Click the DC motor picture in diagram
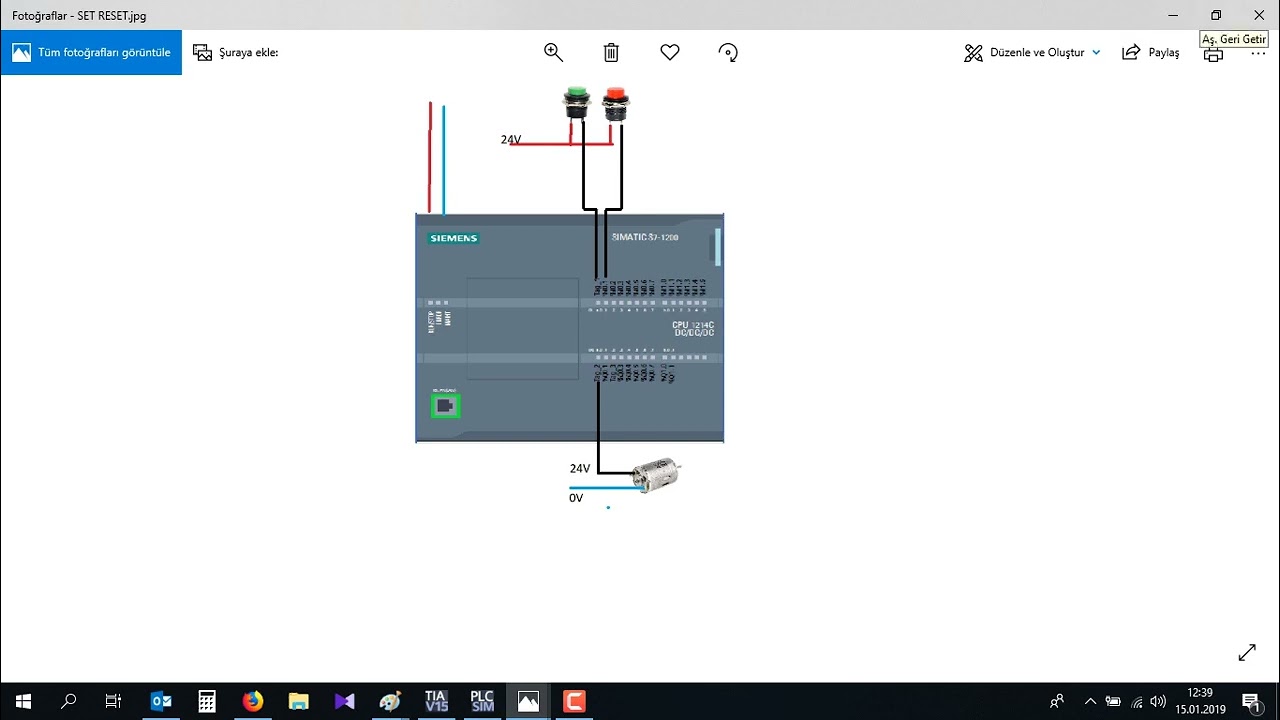The height and width of the screenshot is (720, 1280). 657,475
